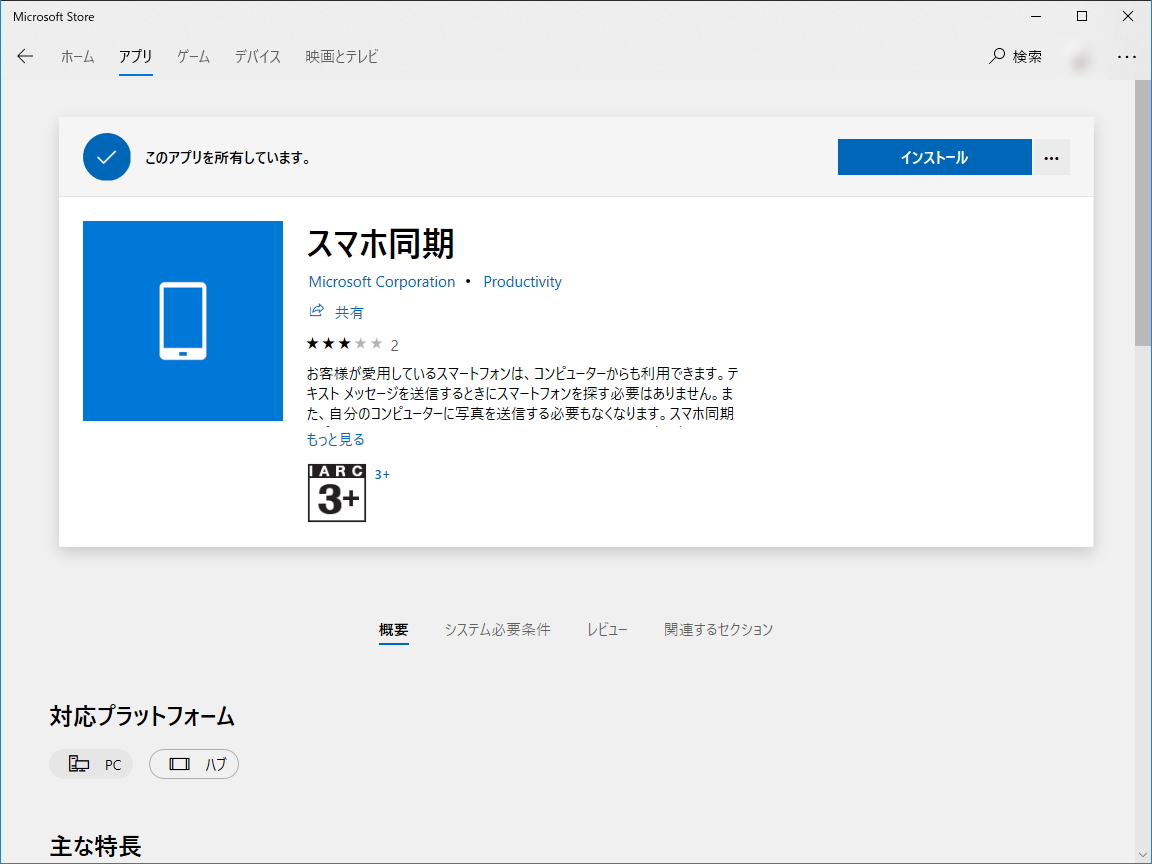Click the スマホ同期 app tile icon
This screenshot has height=864, width=1152.
(x=183, y=320)
